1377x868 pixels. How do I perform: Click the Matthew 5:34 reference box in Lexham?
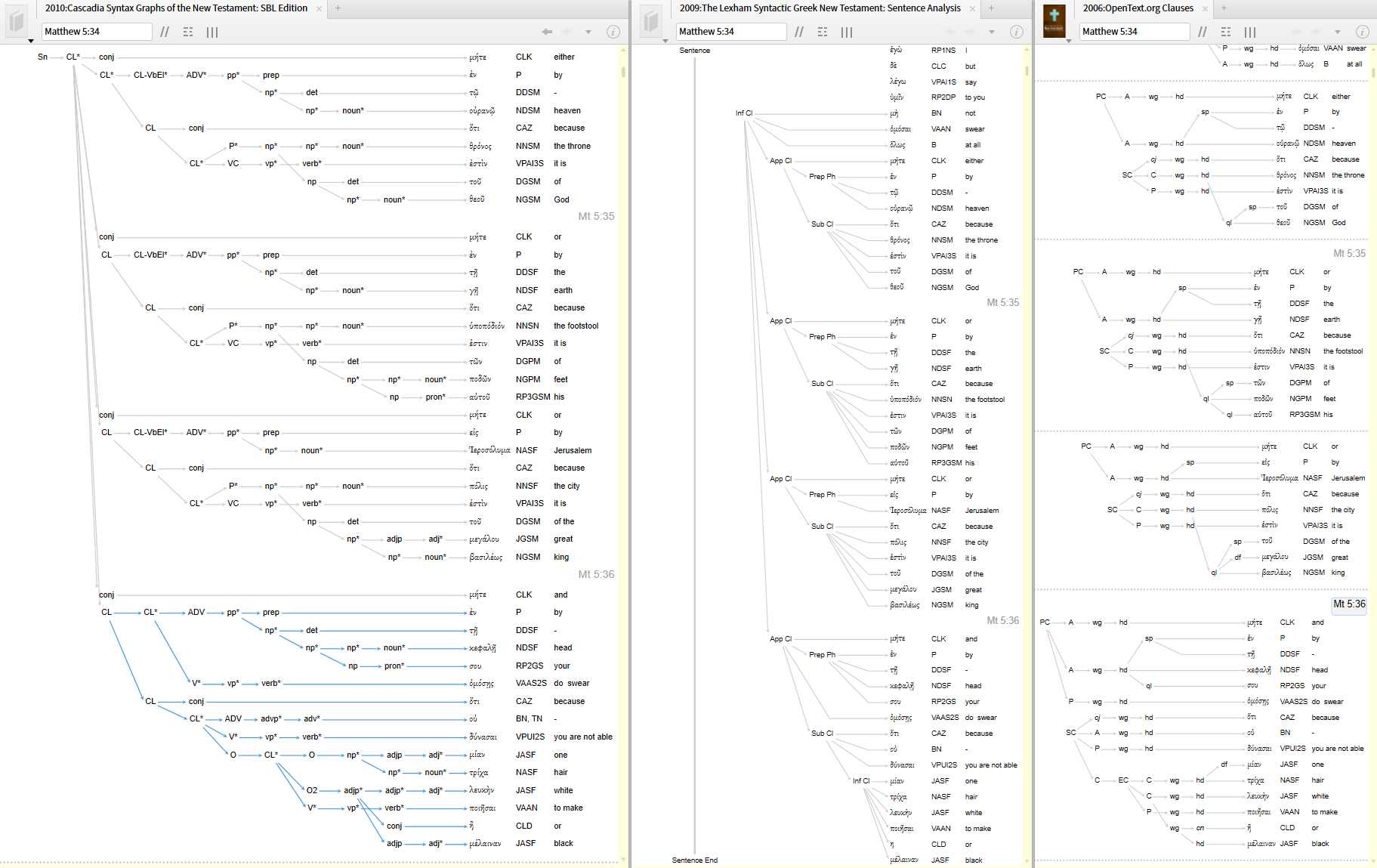[x=731, y=32]
